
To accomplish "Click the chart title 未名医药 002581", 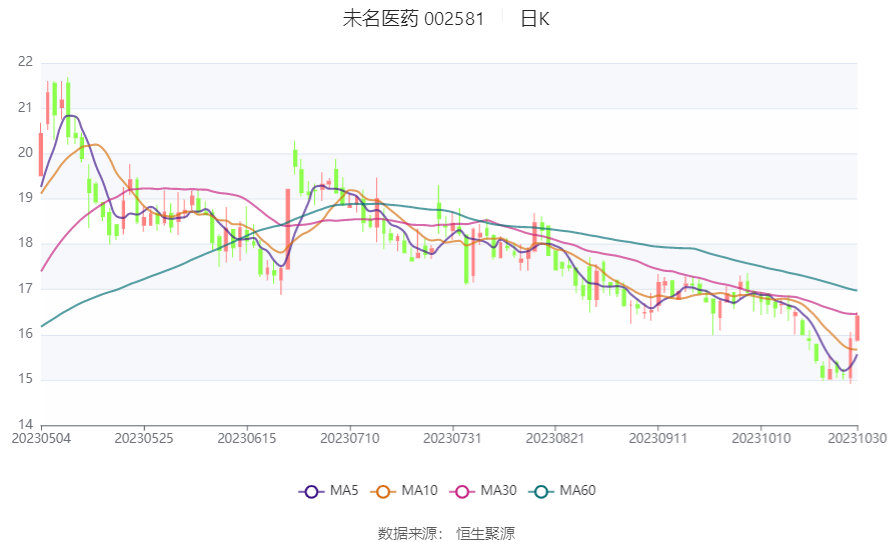I will click(413, 19).
